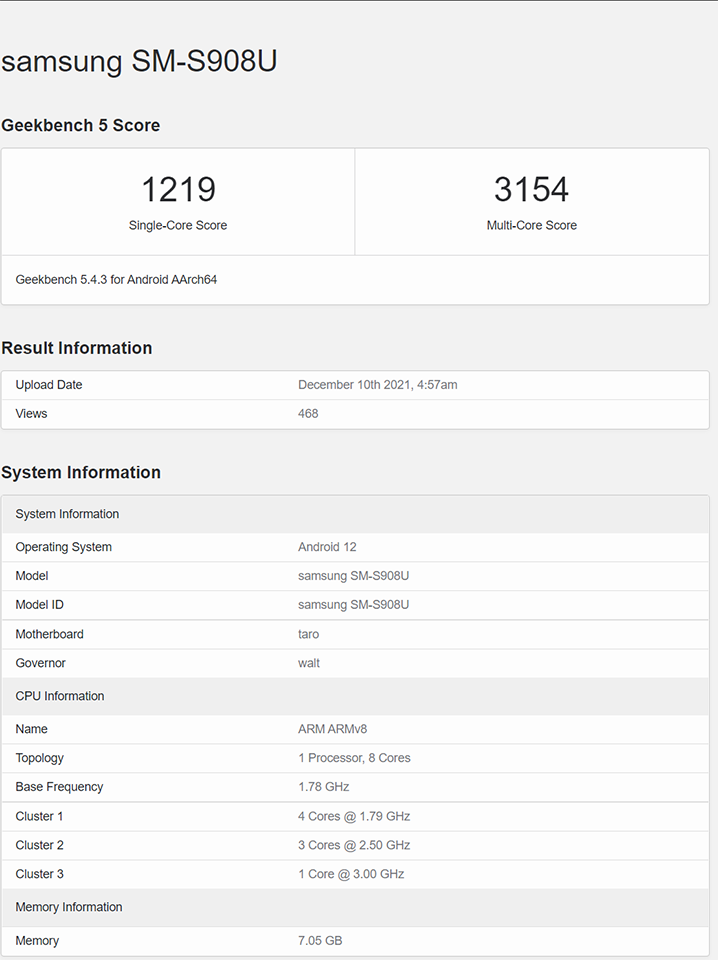Click the single-core score 1219
The width and height of the screenshot is (718, 960).
178,189
